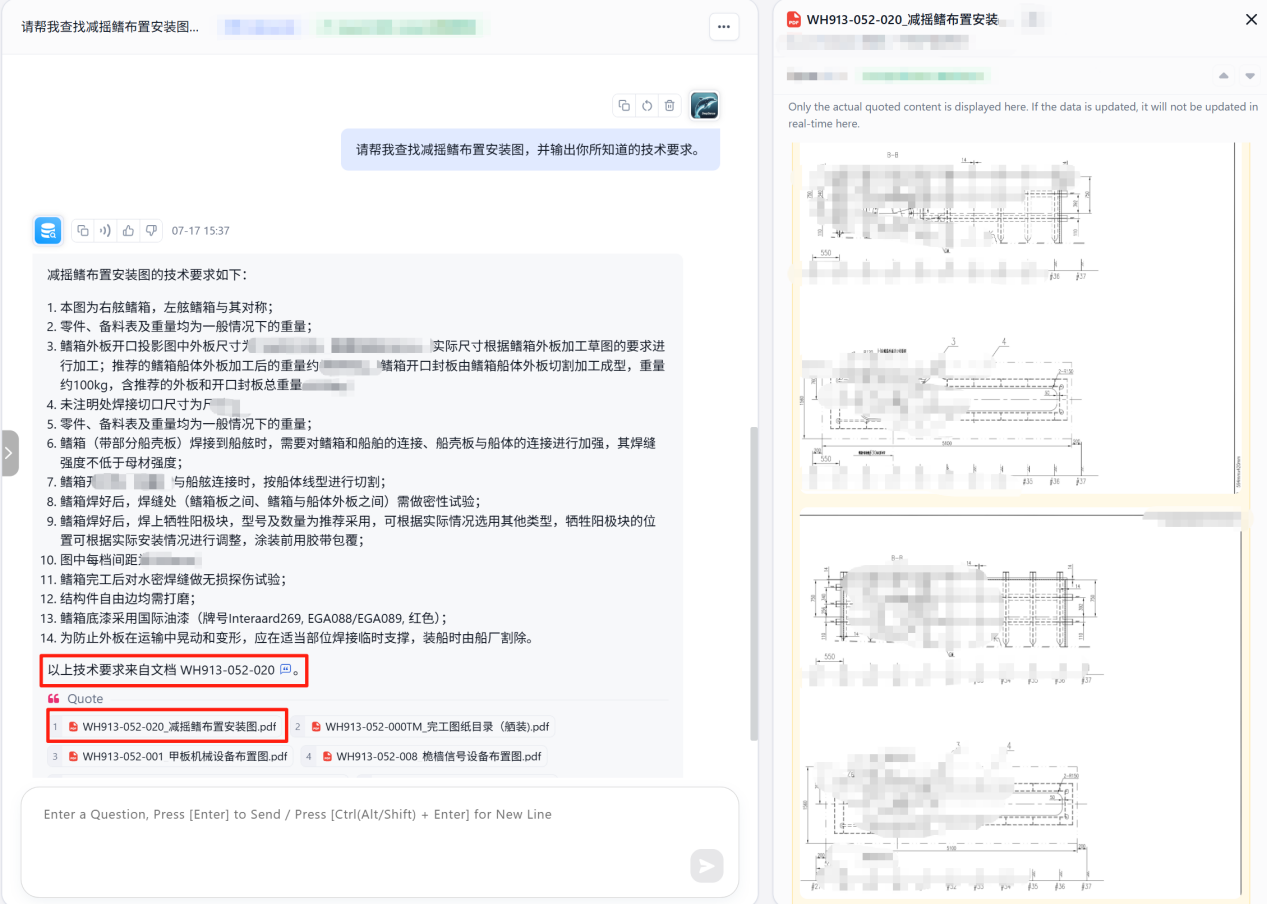Copy the assistant's answer text
Image resolution: width=1267 pixels, height=904 pixels.
click(x=83, y=231)
